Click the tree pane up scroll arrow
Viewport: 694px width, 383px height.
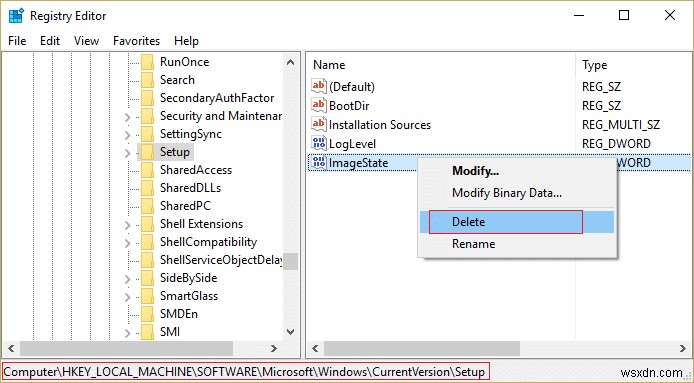point(290,62)
